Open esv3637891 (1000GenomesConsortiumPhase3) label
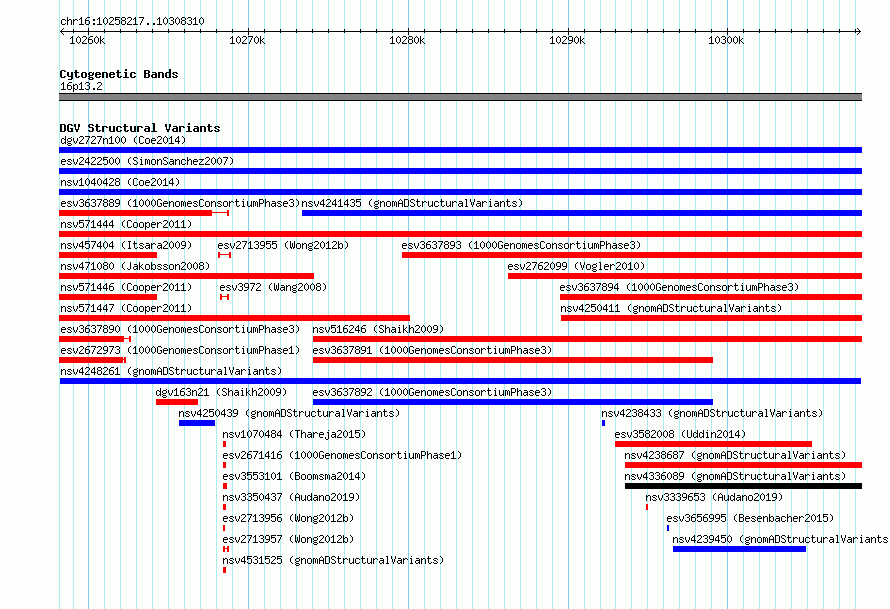Screen dimensions: 890x609 pyautogui.click(x=432, y=350)
